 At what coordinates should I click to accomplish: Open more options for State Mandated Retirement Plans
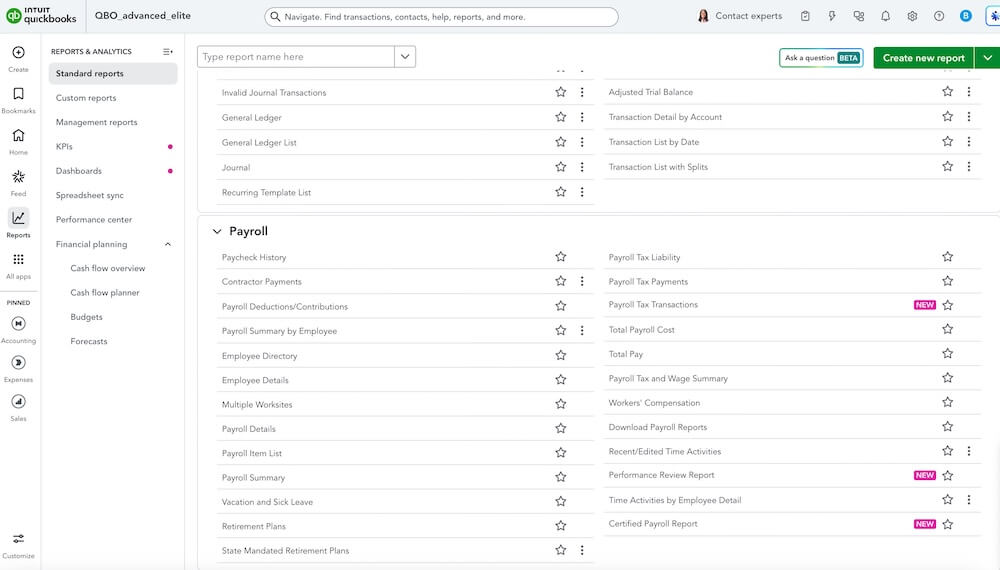[582, 550]
